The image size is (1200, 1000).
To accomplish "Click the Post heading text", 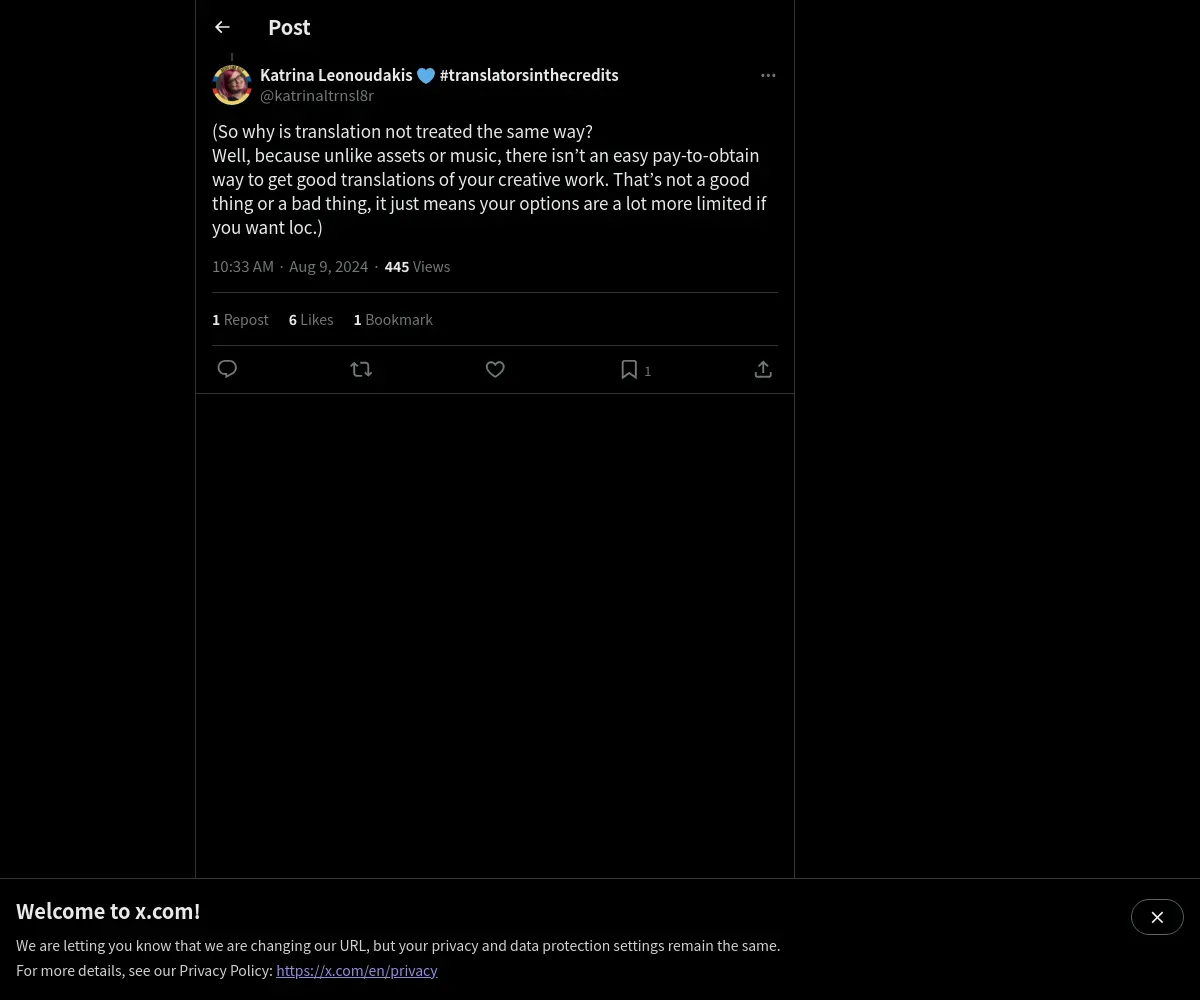I will pyautogui.click(x=289, y=27).
